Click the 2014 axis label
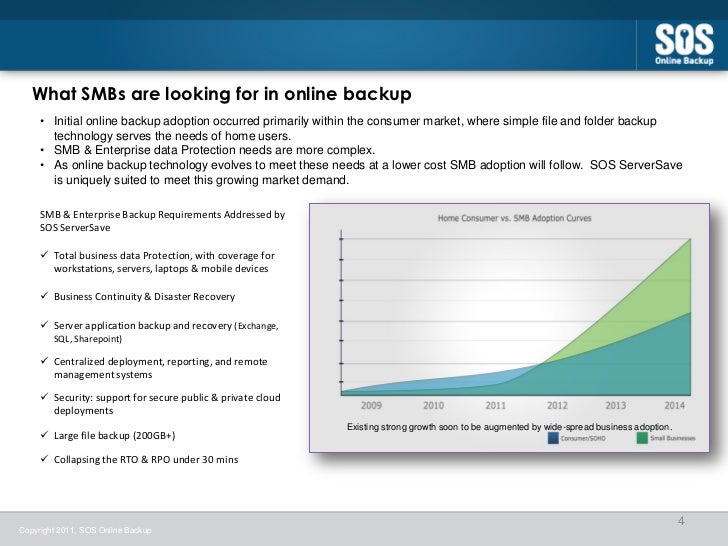 click(x=674, y=405)
